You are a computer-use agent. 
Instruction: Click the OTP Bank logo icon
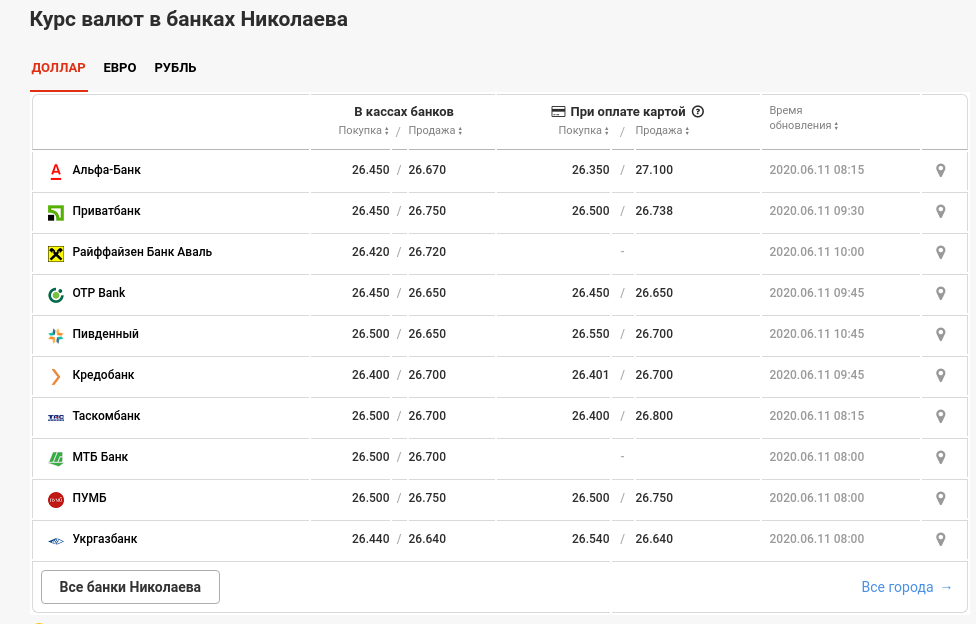(x=56, y=295)
